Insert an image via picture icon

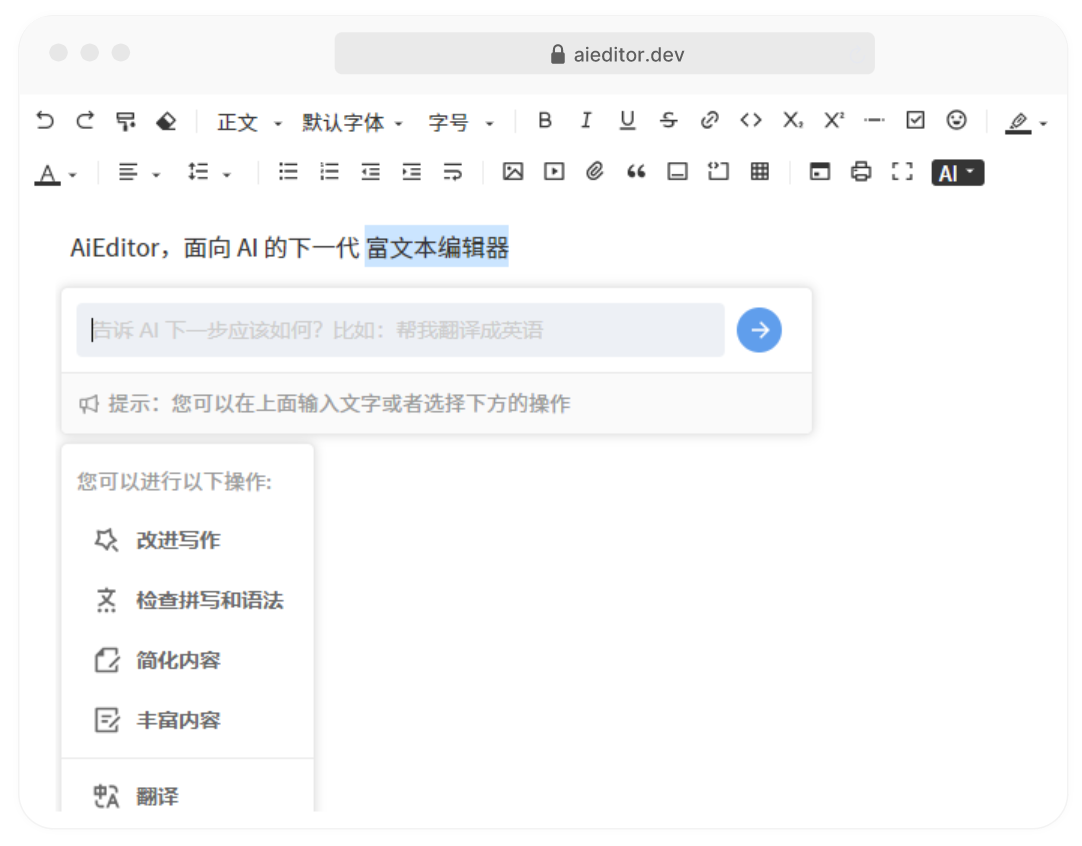(513, 172)
